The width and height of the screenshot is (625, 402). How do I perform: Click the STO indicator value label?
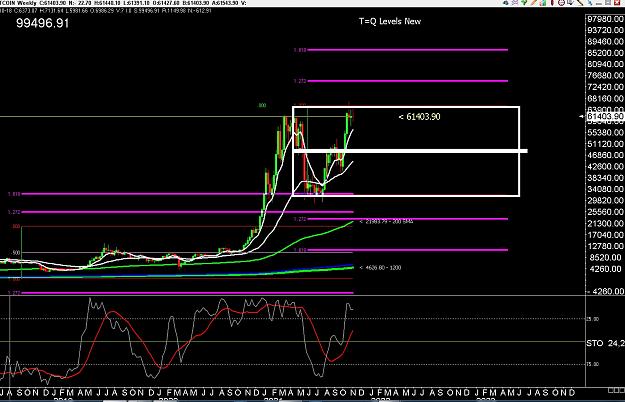point(605,343)
